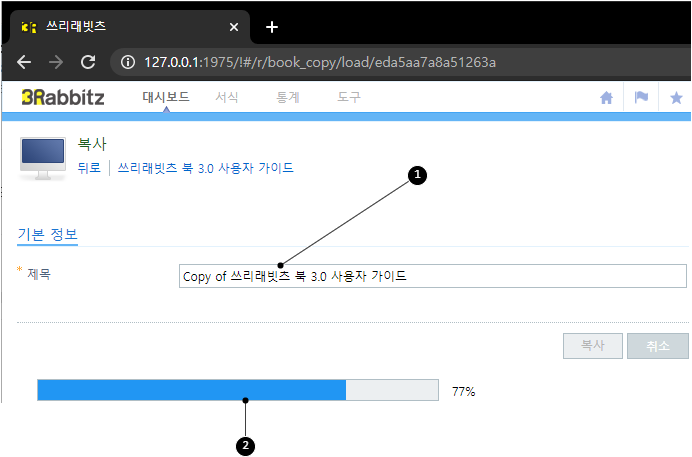Image resolution: width=692 pixels, height=457 pixels.
Task: Open the 서식 menu
Action: click(227, 97)
